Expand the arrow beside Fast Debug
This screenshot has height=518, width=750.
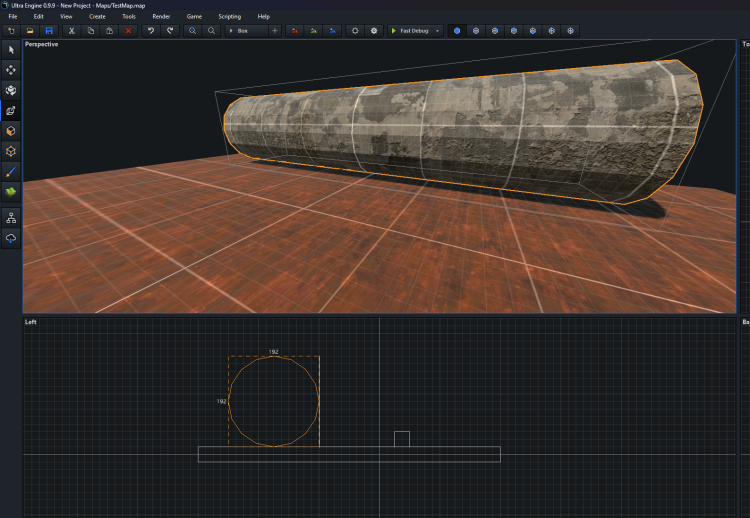437,31
